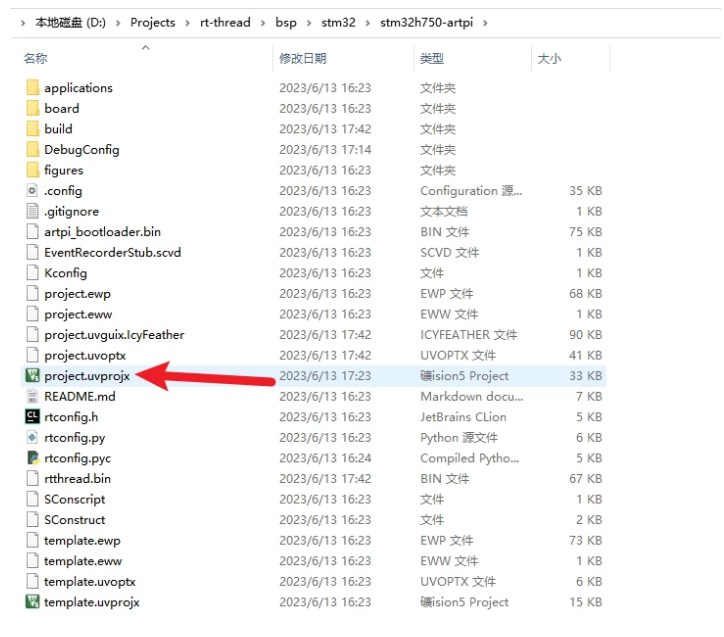The width and height of the screenshot is (724, 637).
Task: Expand chevron after 本地磁盘 (D:) breadcrumb
Action: pos(118,23)
